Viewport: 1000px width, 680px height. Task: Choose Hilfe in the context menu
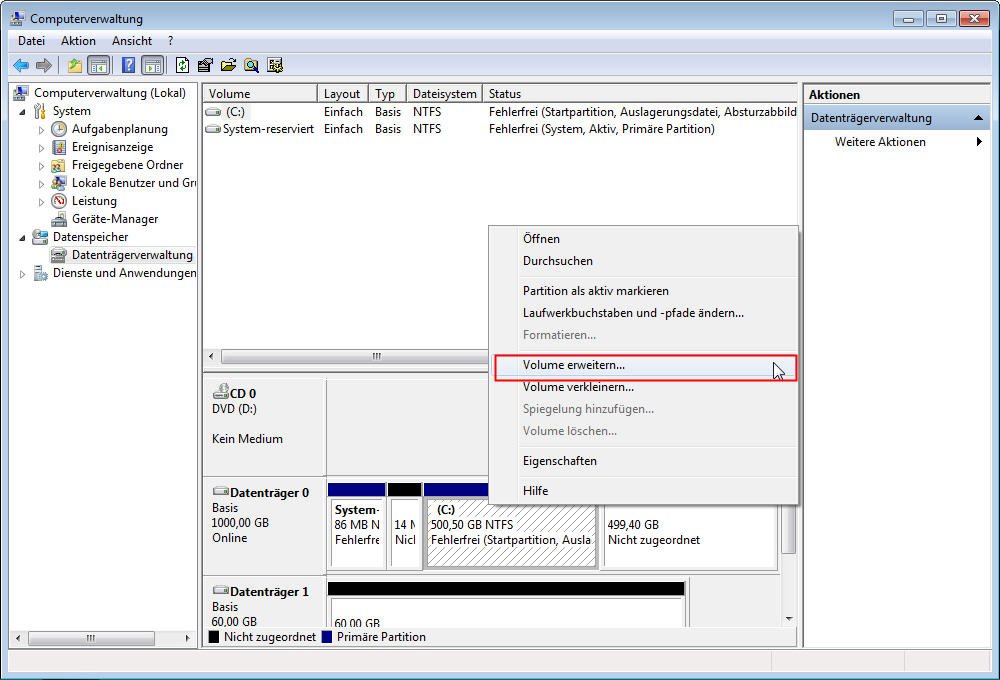[643, 491]
